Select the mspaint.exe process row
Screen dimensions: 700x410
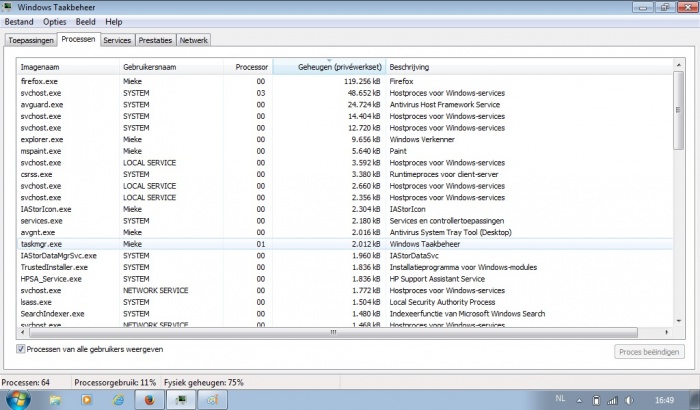[x=345, y=151]
